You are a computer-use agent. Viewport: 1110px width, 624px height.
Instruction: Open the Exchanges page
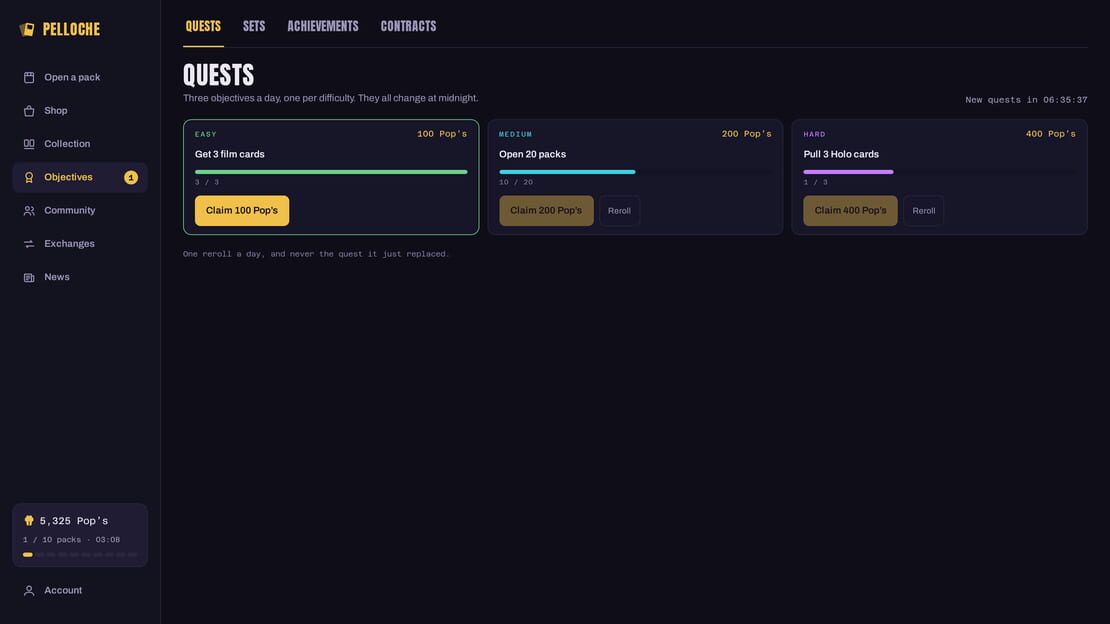coord(80,244)
